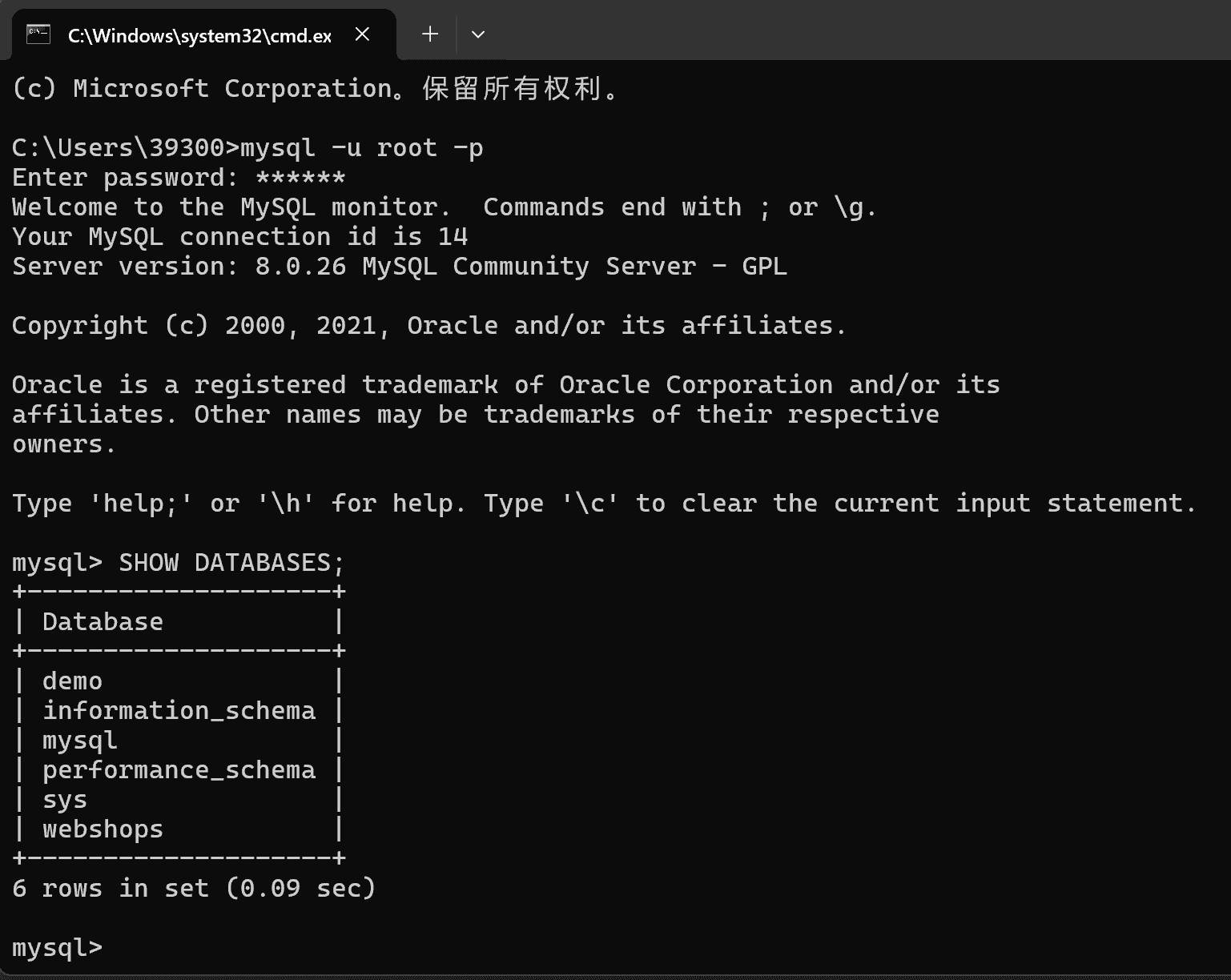
Task: Expand the terminal profiles dropdown chevron
Action: click(x=478, y=34)
